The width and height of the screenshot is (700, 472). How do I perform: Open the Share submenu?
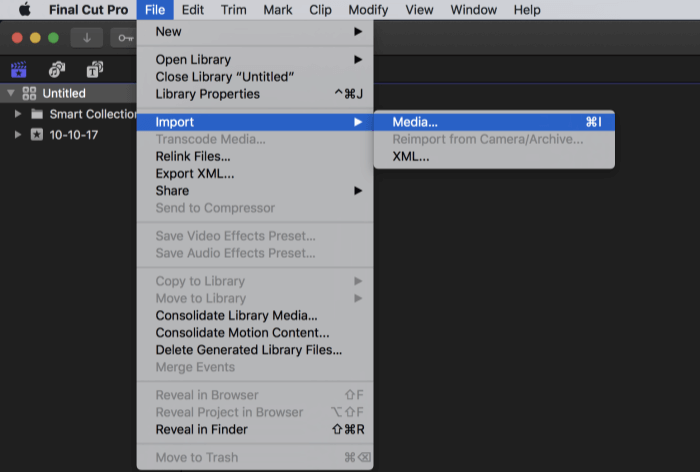(x=255, y=191)
